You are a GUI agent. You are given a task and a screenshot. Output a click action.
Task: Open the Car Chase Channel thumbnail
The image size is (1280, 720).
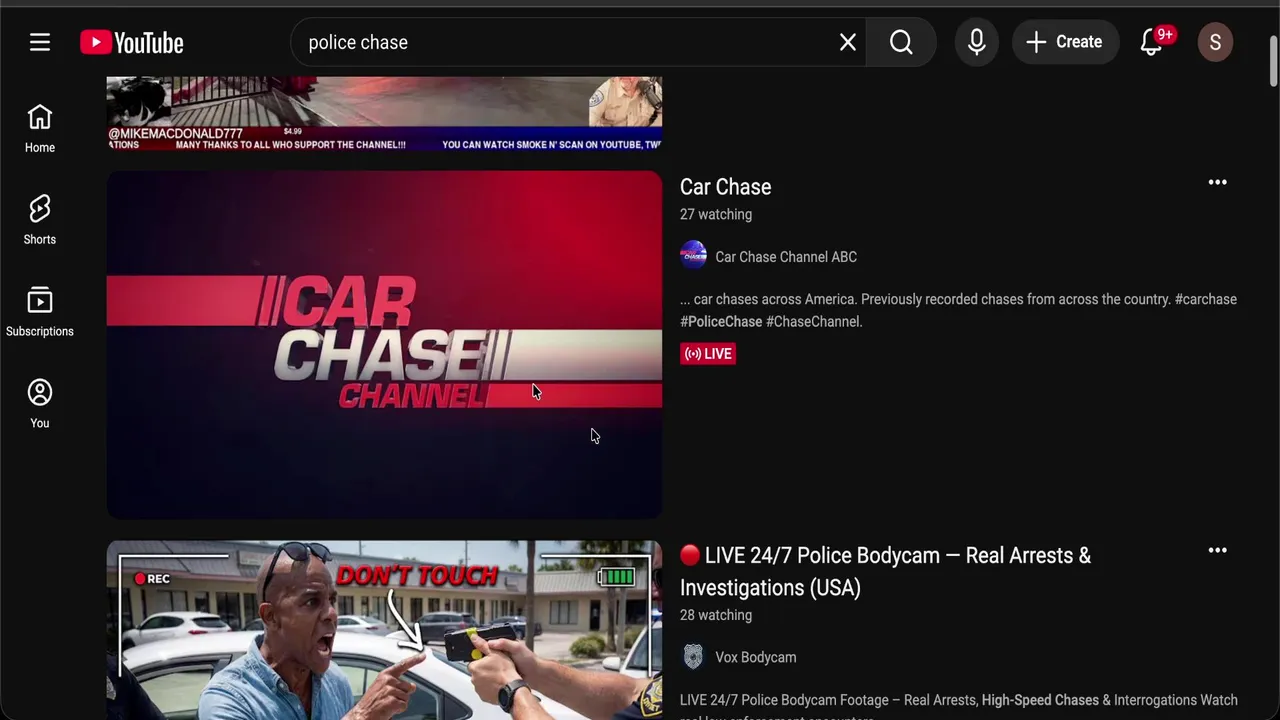(384, 345)
